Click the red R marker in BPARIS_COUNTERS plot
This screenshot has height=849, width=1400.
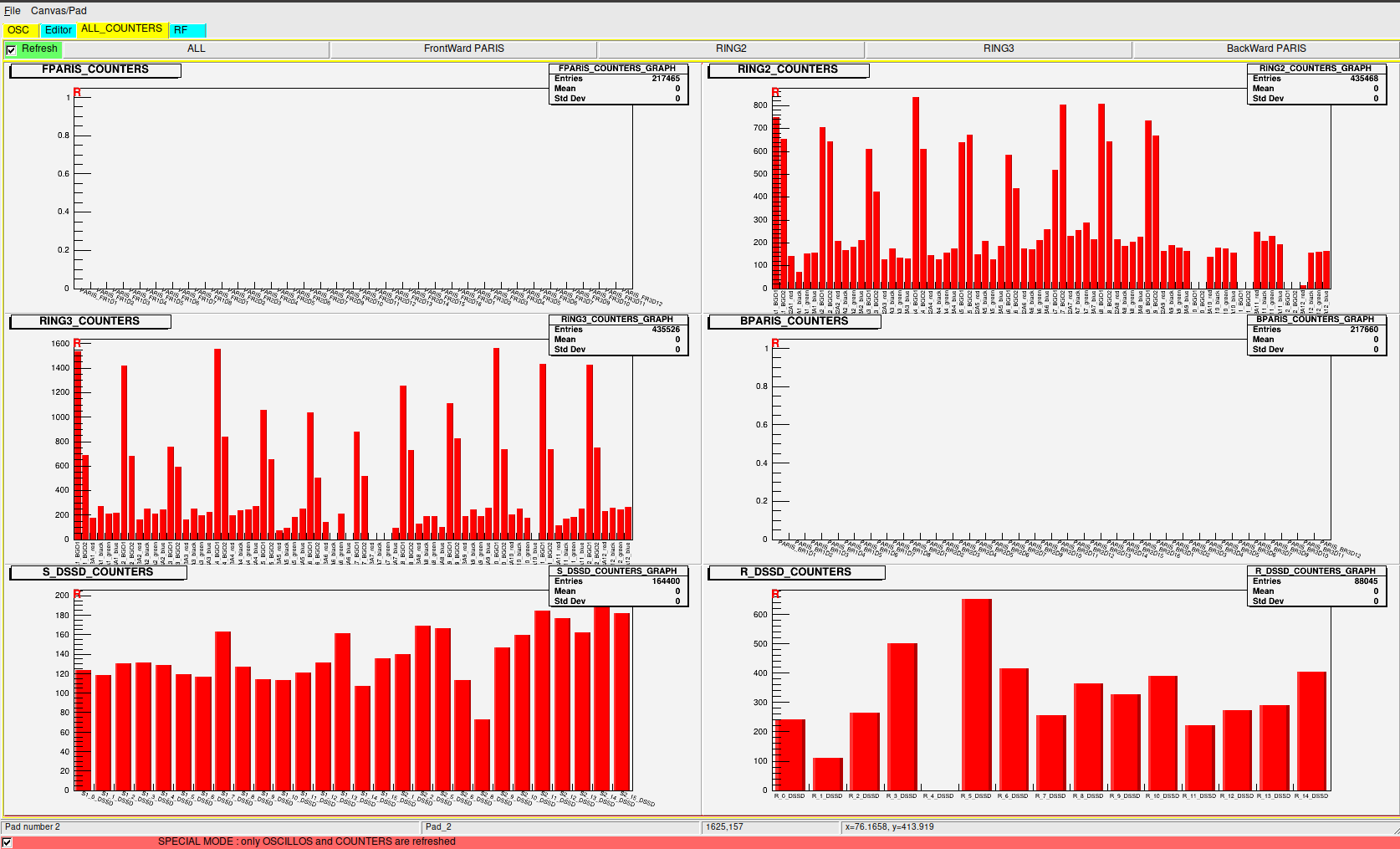pyautogui.click(x=776, y=343)
